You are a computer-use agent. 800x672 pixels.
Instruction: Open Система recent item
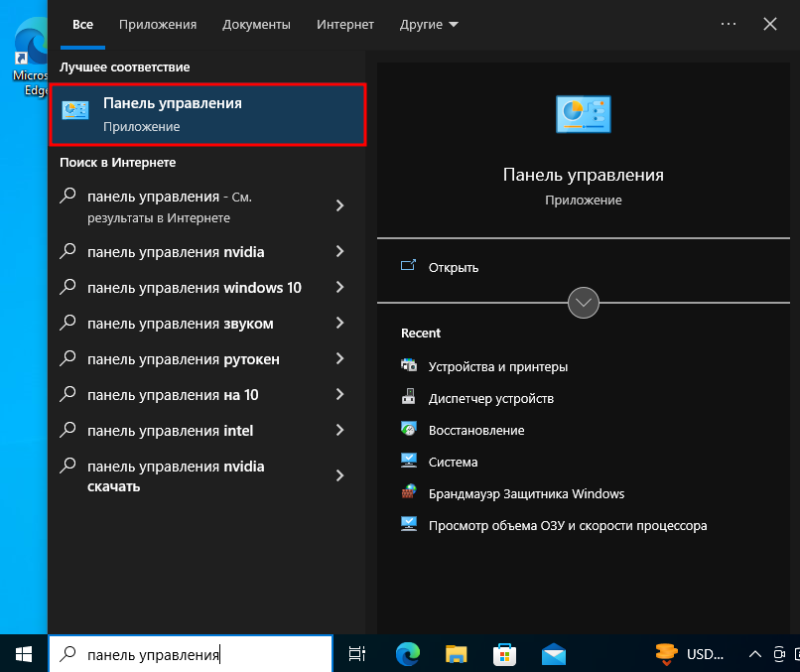[453, 462]
